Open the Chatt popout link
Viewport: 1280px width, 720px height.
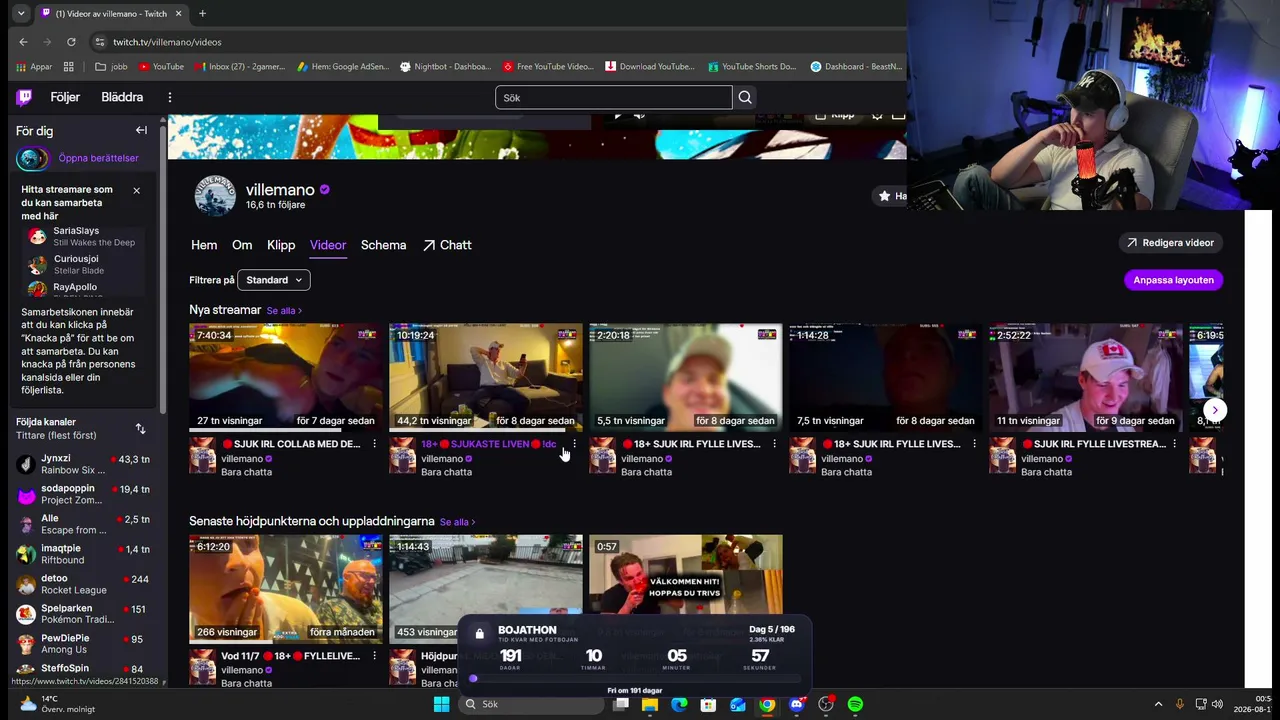(446, 245)
